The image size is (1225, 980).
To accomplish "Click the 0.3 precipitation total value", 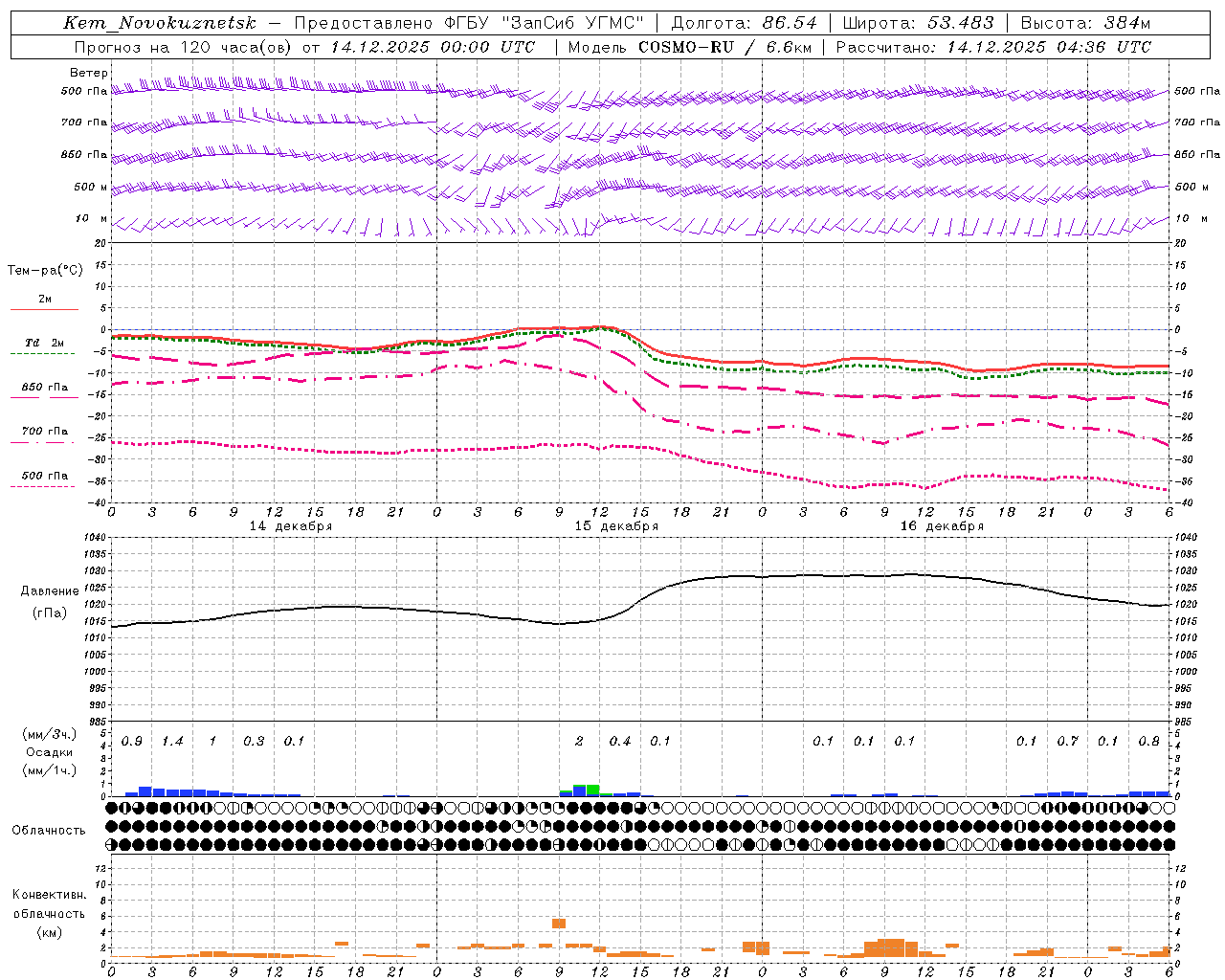I will coord(254,742).
